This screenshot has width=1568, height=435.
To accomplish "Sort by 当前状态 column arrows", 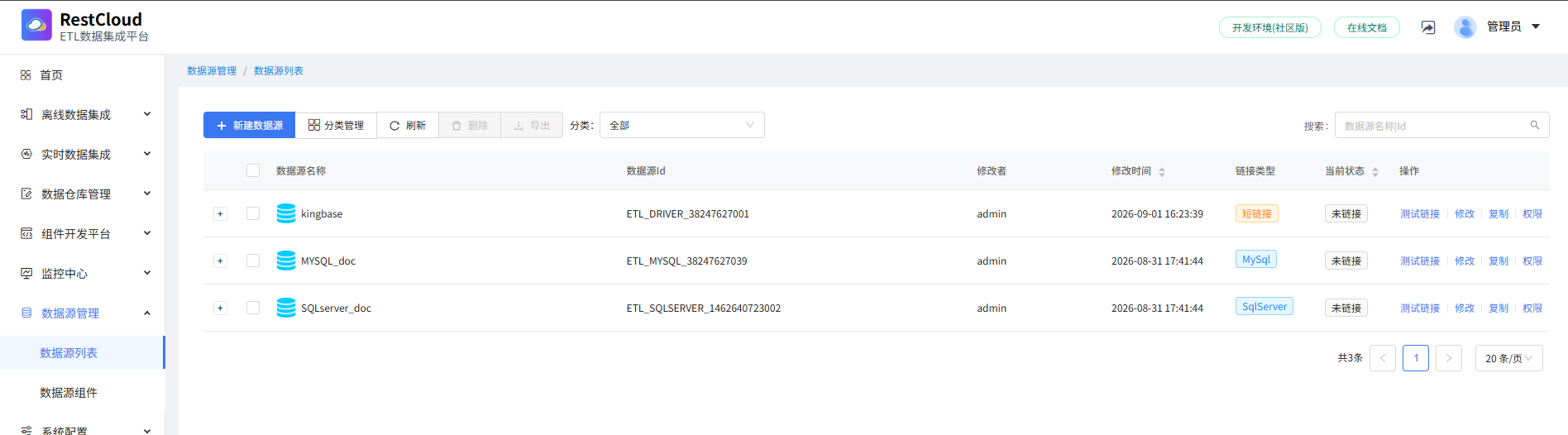I will point(1375,172).
